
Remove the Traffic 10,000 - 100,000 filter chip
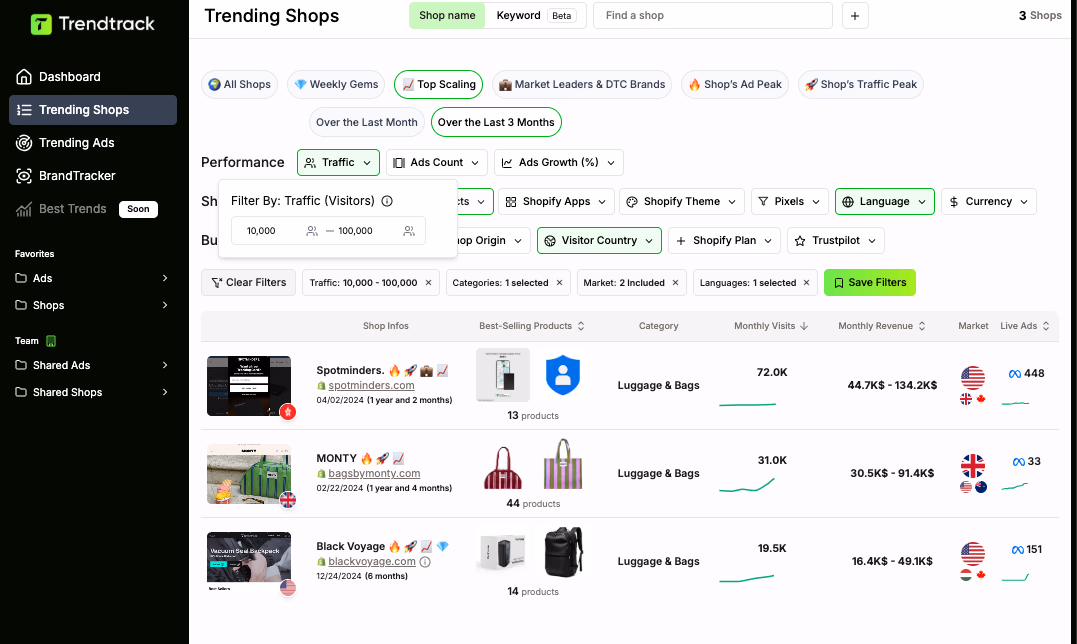429,283
